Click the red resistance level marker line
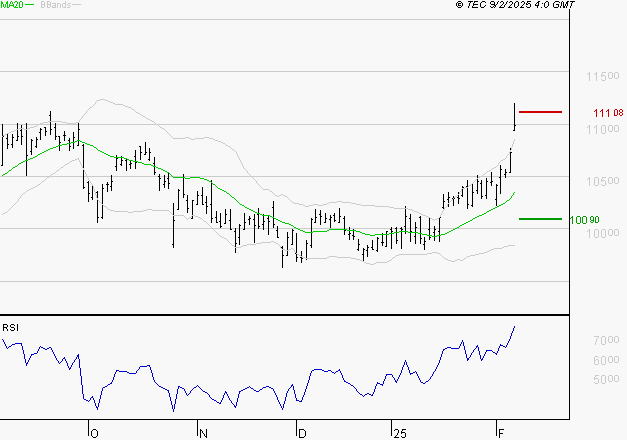Image resolution: width=627 pixels, height=440 pixels. point(540,112)
